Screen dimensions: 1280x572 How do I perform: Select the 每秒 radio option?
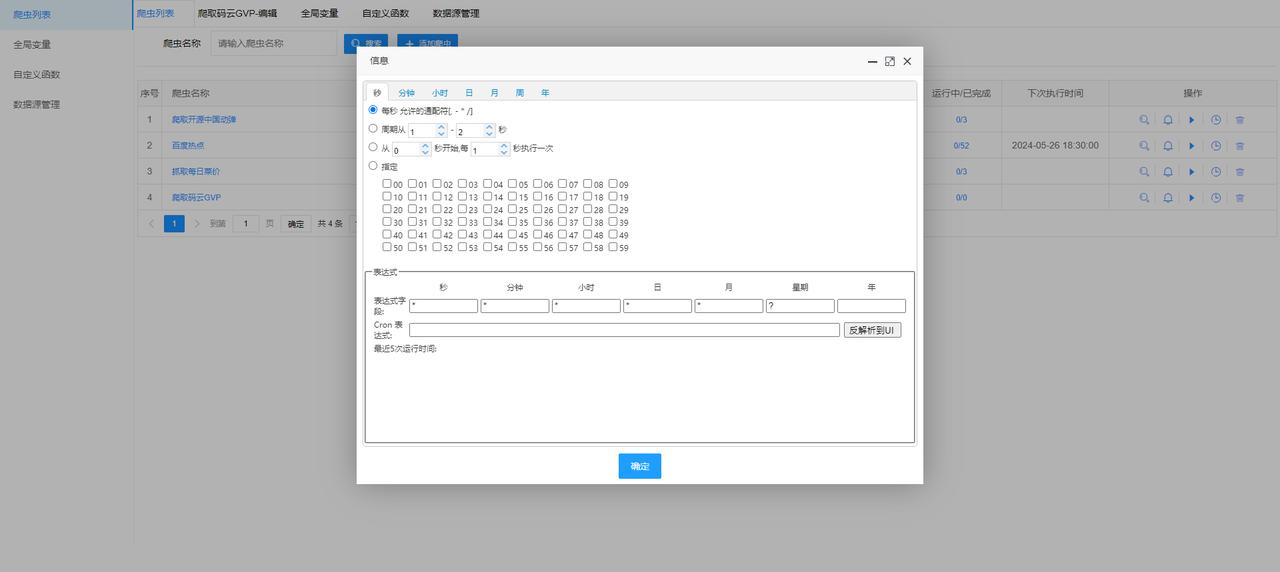coord(373,110)
